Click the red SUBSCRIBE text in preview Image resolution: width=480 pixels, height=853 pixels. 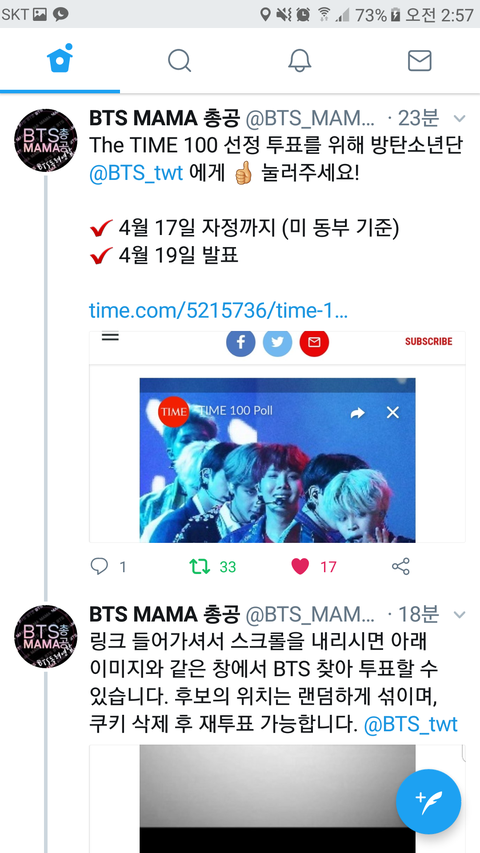pyautogui.click(x=428, y=342)
